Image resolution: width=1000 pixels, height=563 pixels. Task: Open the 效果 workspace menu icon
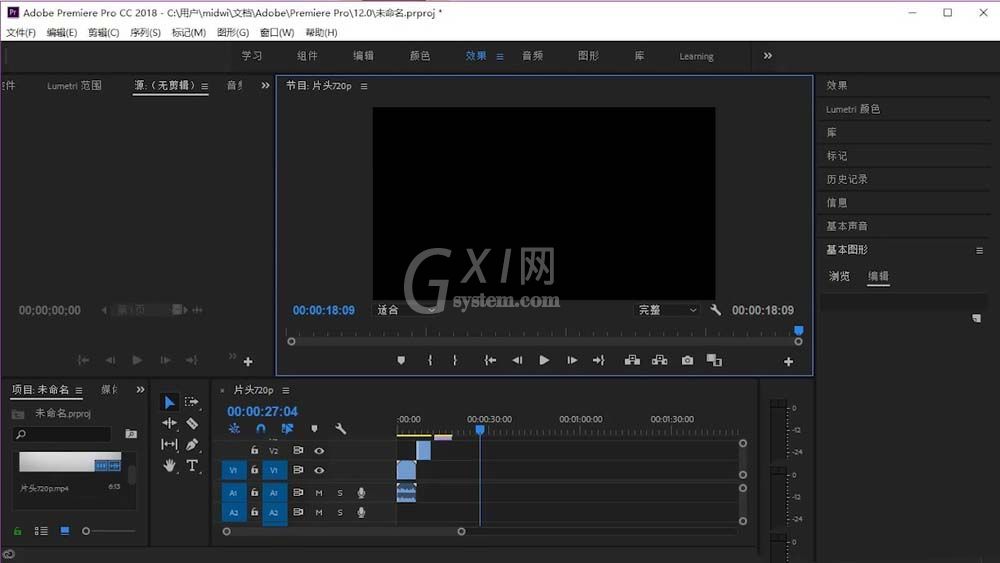(x=500, y=57)
